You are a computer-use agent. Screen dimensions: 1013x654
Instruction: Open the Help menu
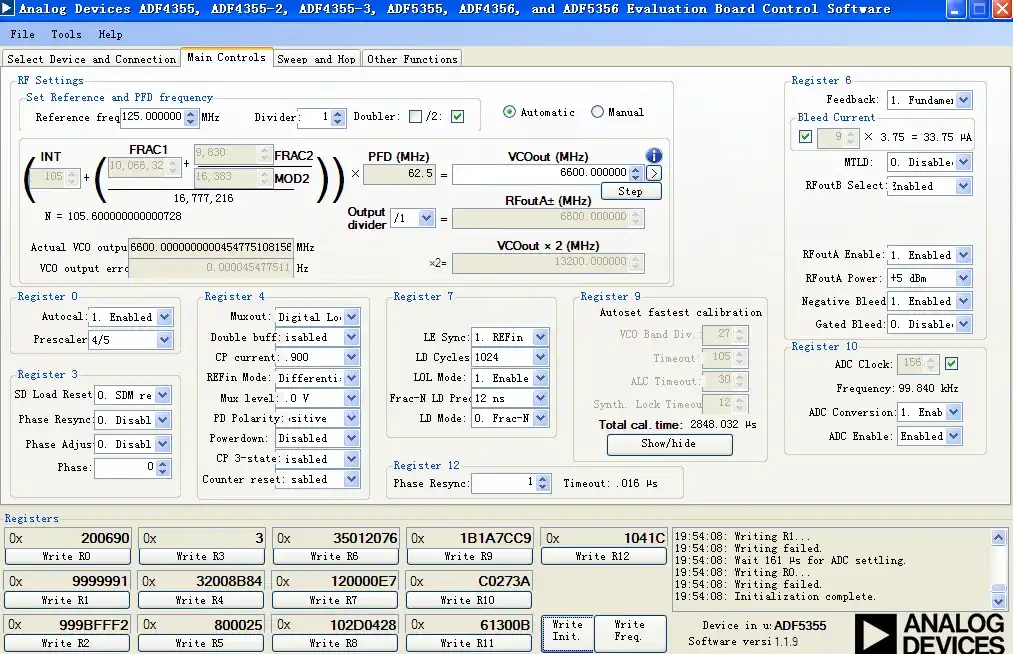click(110, 34)
